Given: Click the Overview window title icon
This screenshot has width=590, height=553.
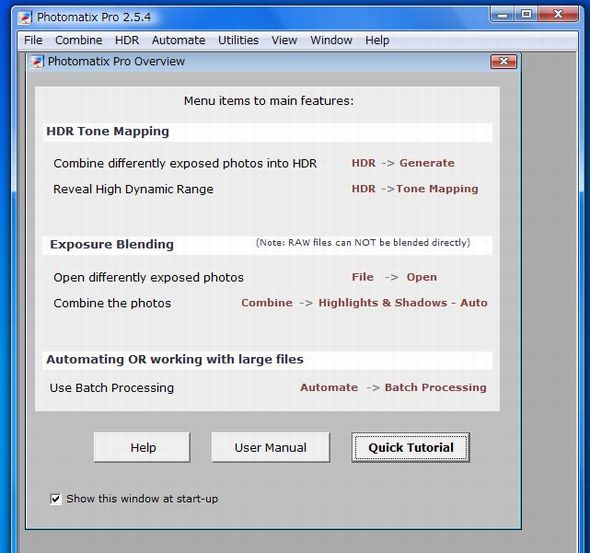Looking at the screenshot, I should [x=37, y=61].
